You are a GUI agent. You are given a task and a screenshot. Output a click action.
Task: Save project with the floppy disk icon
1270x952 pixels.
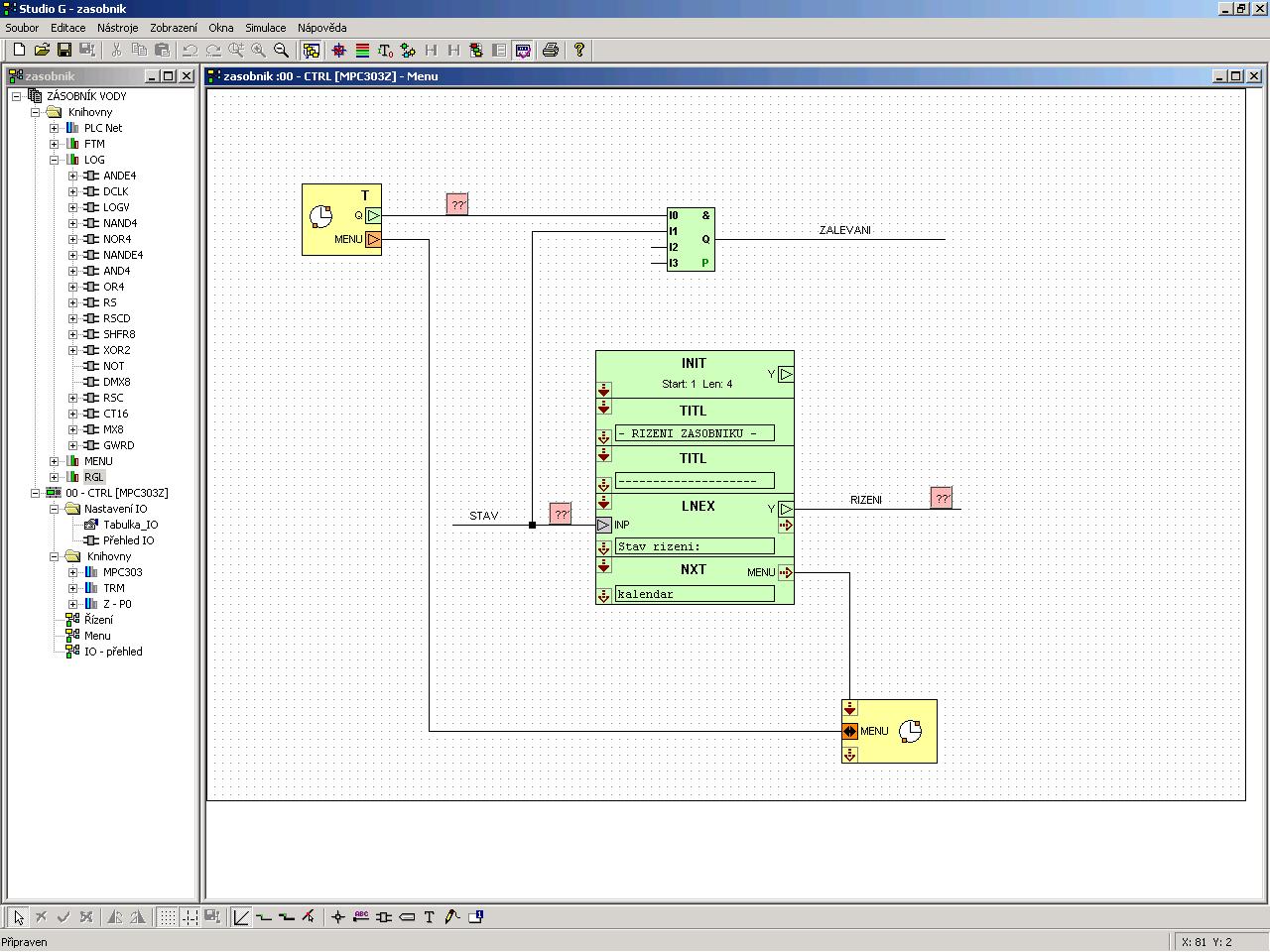click(x=64, y=50)
